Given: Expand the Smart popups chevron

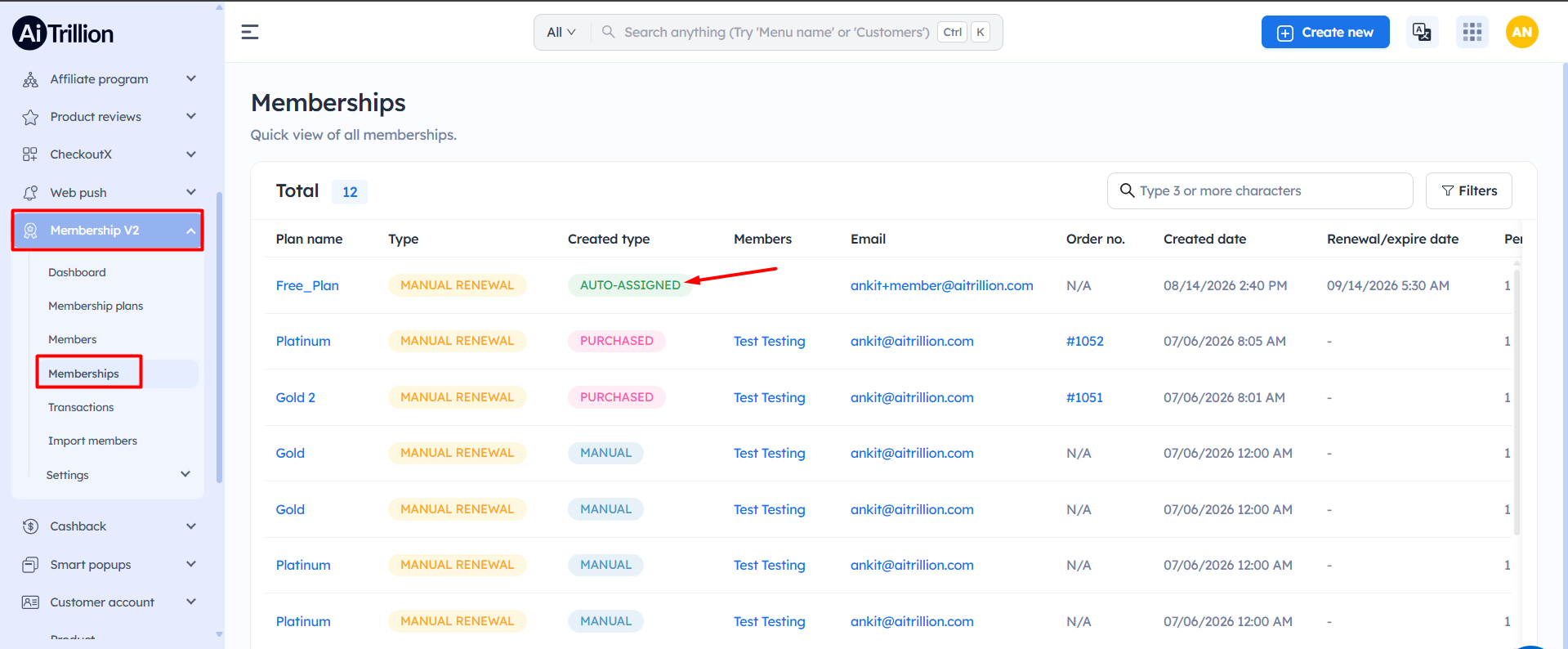Looking at the screenshot, I should tap(191, 564).
